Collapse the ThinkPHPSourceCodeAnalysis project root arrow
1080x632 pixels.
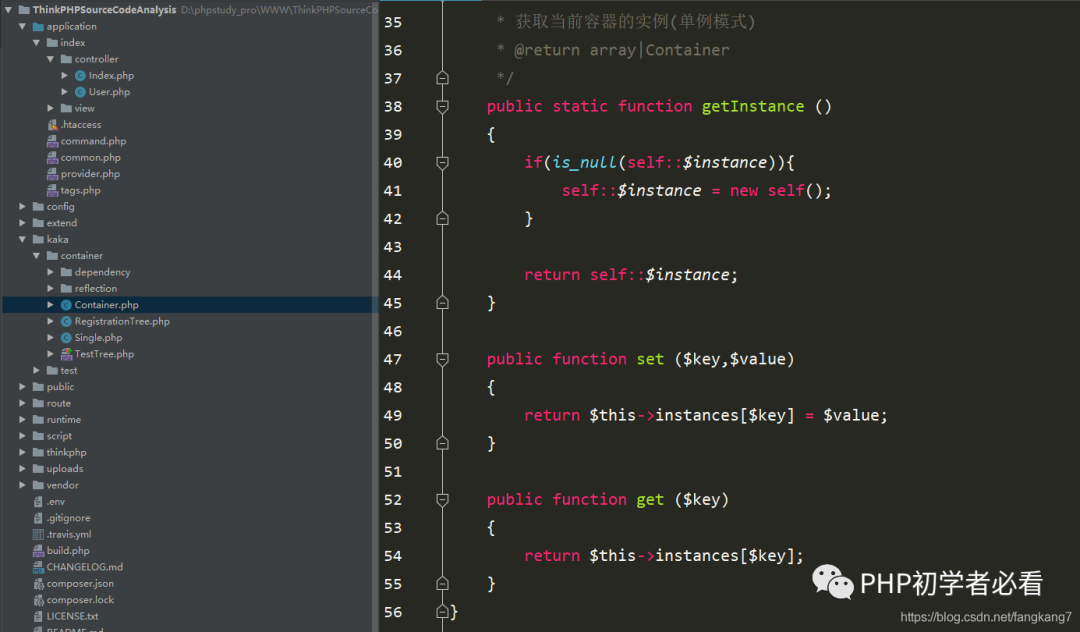point(8,10)
